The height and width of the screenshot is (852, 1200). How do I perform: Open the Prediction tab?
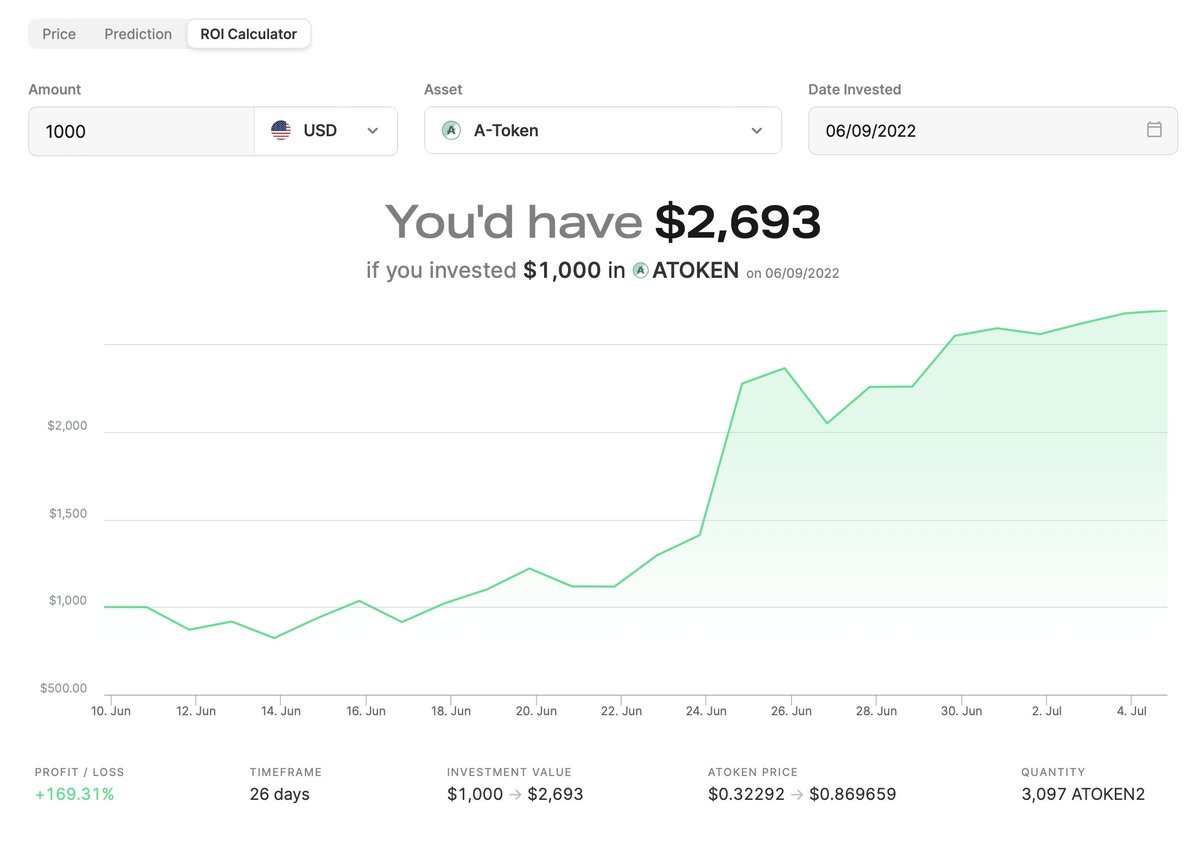(x=138, y=34)
